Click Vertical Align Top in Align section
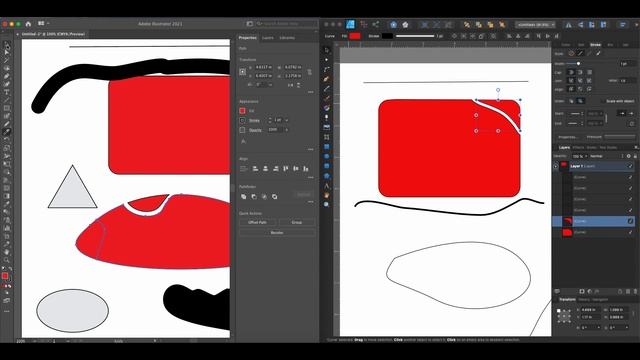The width and height of the screenshot is (640, 360). tap(286, 169)
